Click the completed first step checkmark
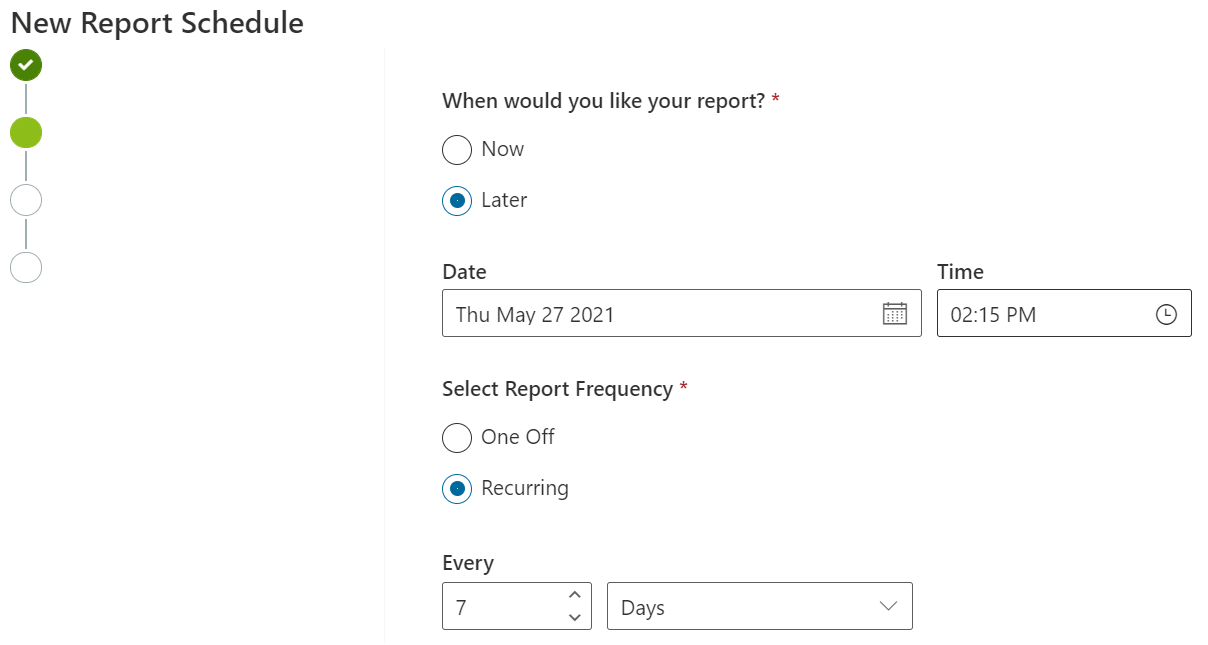This screenshot has width=1208, height=645. pyautogui.click(x=26, y=65)
